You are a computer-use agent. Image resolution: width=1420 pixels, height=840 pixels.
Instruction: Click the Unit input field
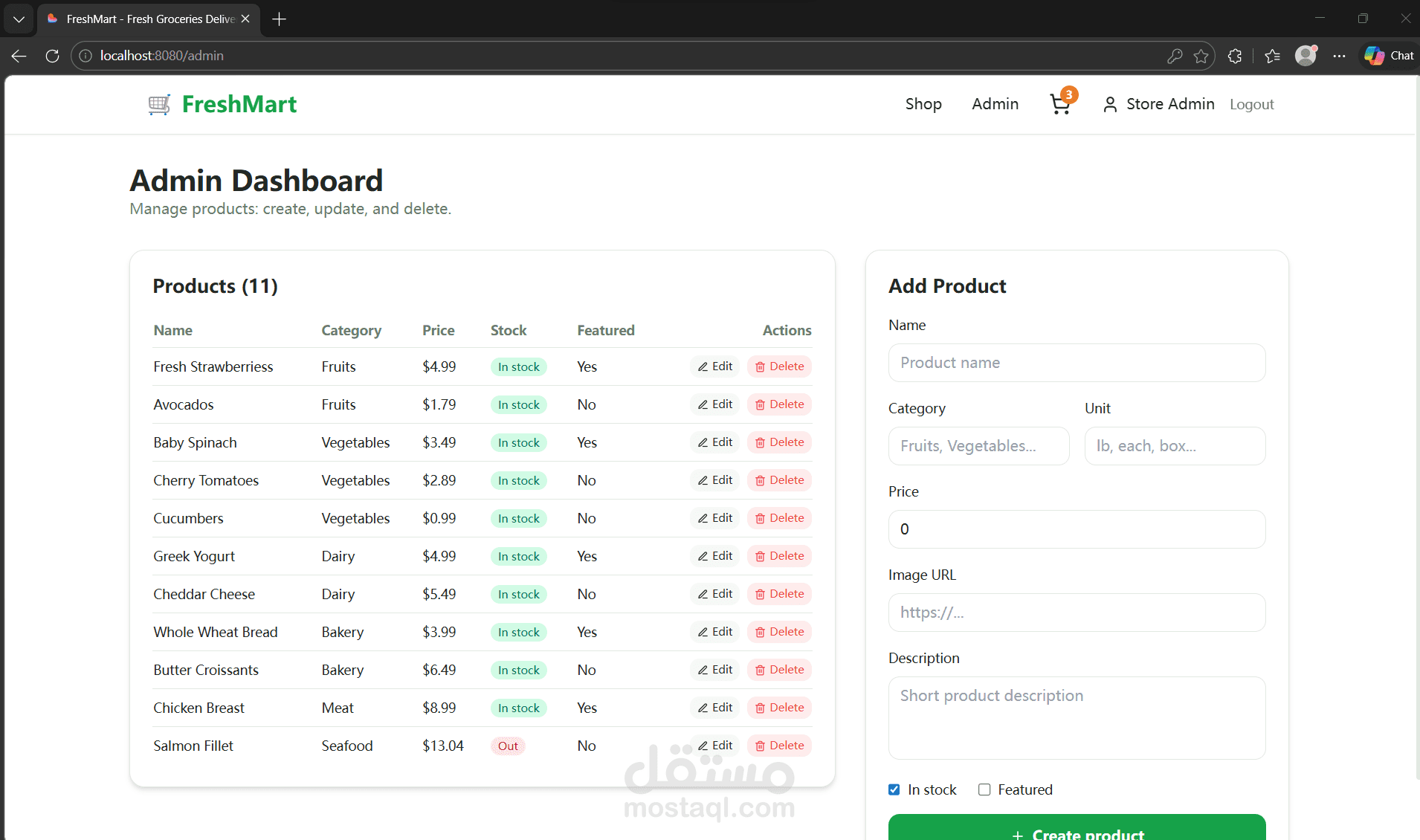pos(1175,446)
